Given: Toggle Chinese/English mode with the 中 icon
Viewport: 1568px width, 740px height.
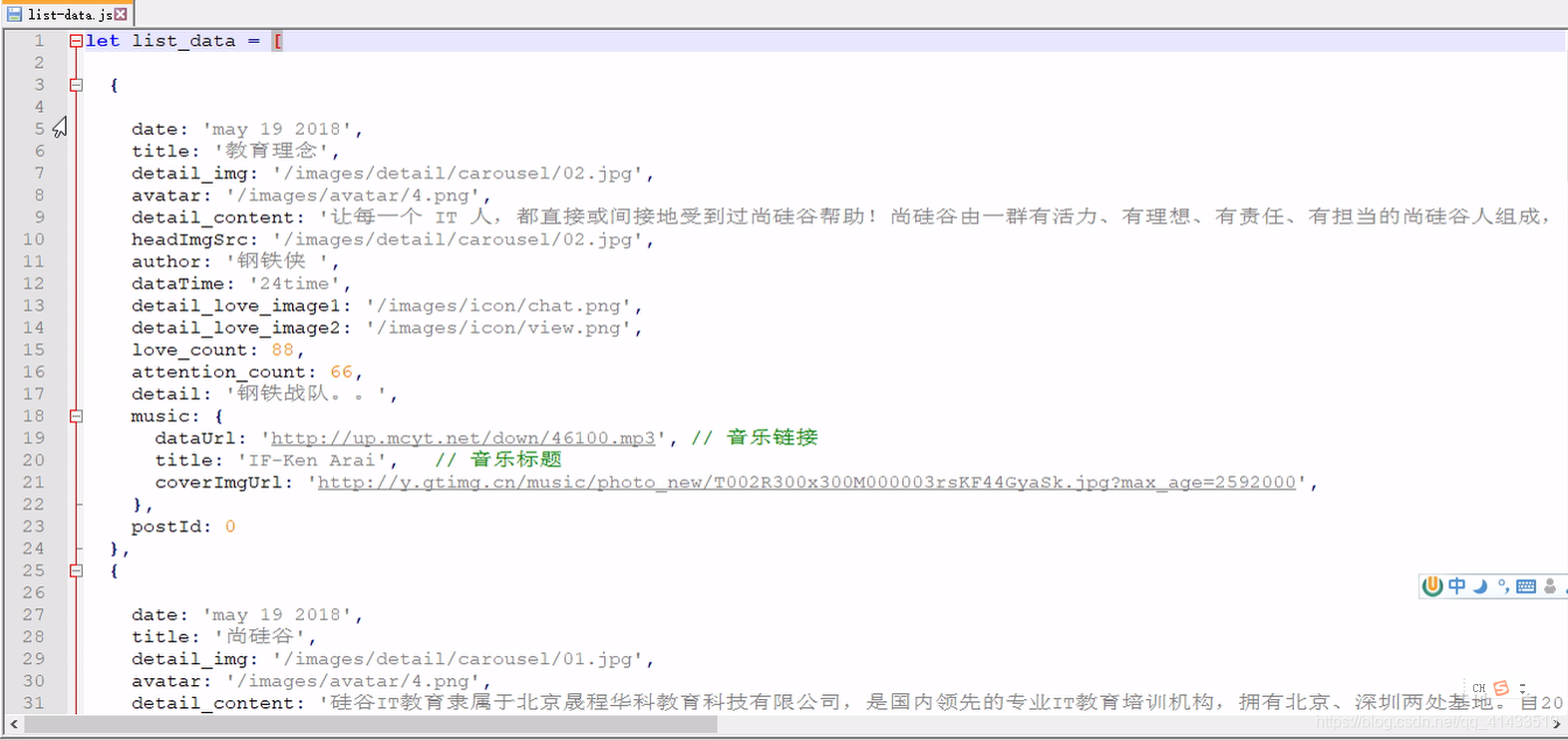Looking at the screenshot, I should [x=1457, y=586].
